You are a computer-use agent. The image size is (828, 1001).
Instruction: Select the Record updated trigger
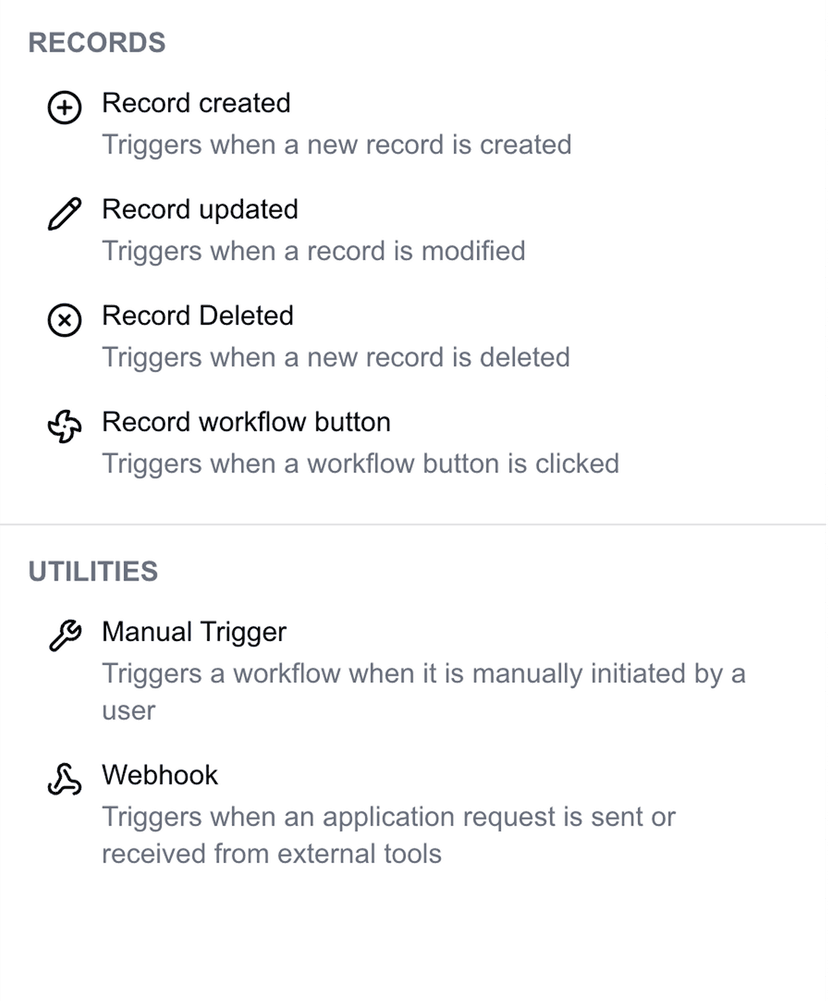coord(199,210)
